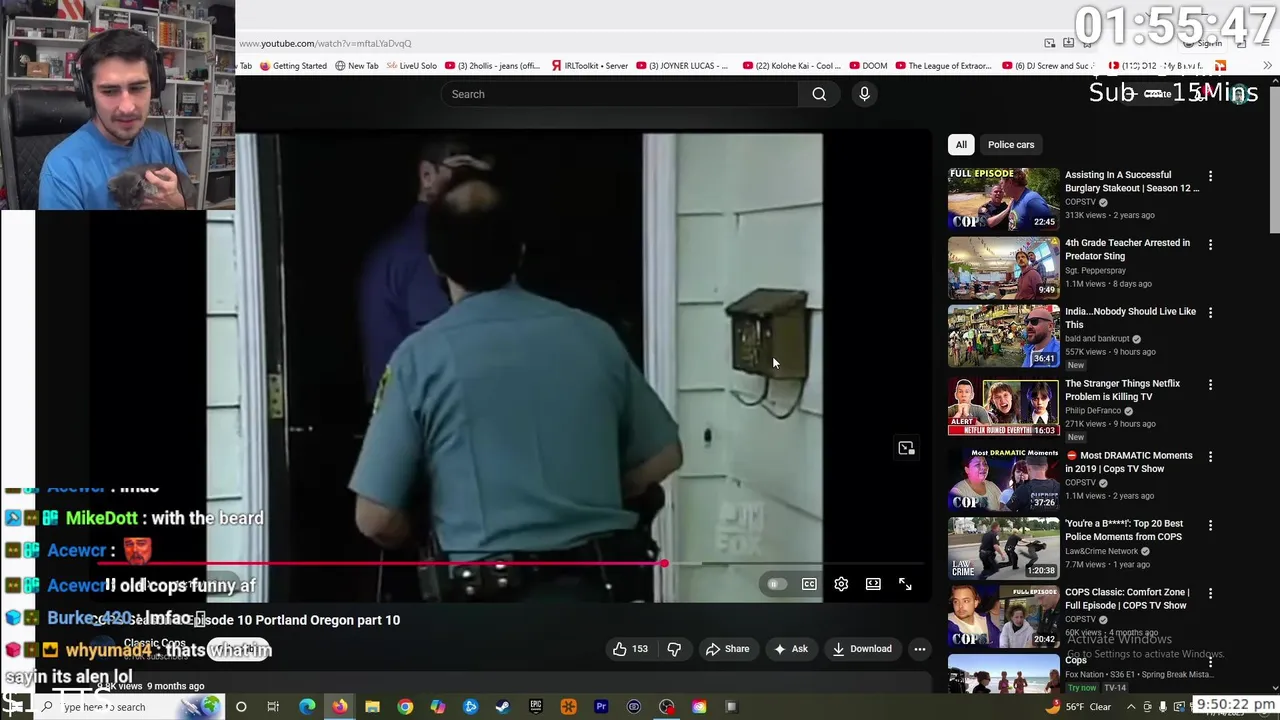This screenshot has height=720, width=1280.
Task: Open options menu for Stranger Things video
Action: pos(1210,384)
